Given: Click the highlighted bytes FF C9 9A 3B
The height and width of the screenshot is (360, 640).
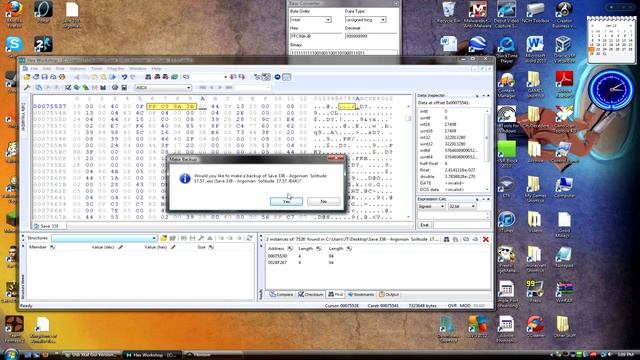Looking at the screenshot, I should (x=171, y=106).
